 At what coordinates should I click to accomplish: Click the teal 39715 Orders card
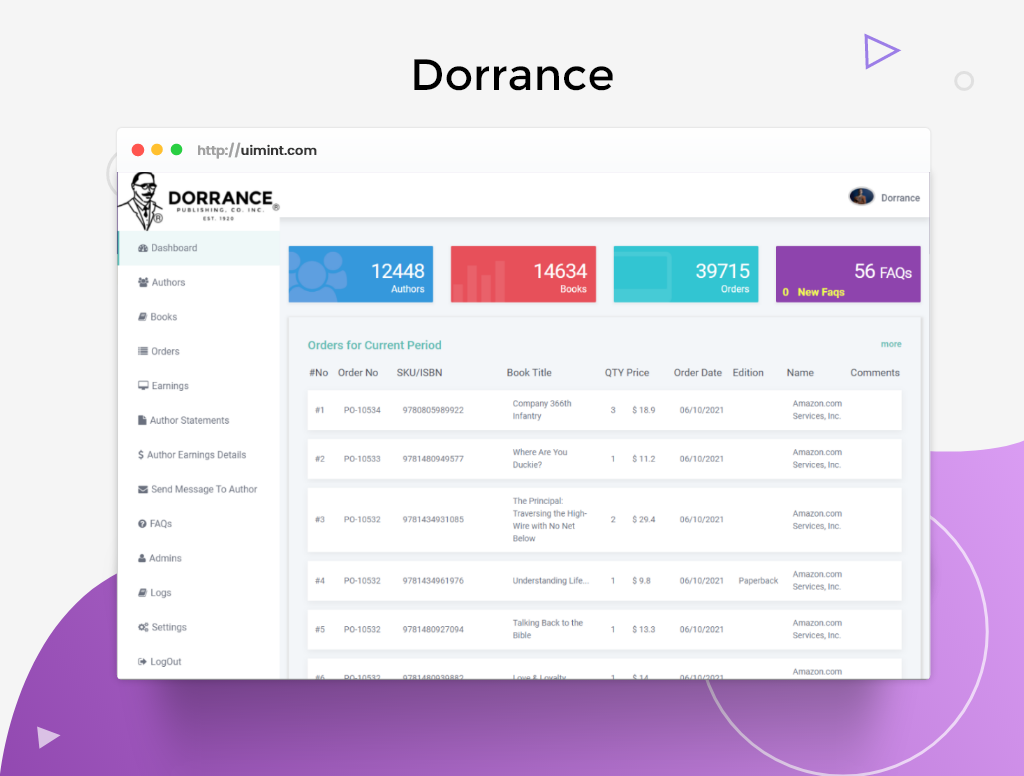685,274
